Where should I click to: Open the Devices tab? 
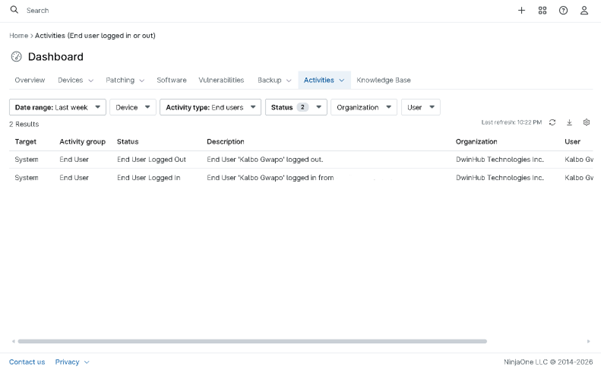[70, 80]
